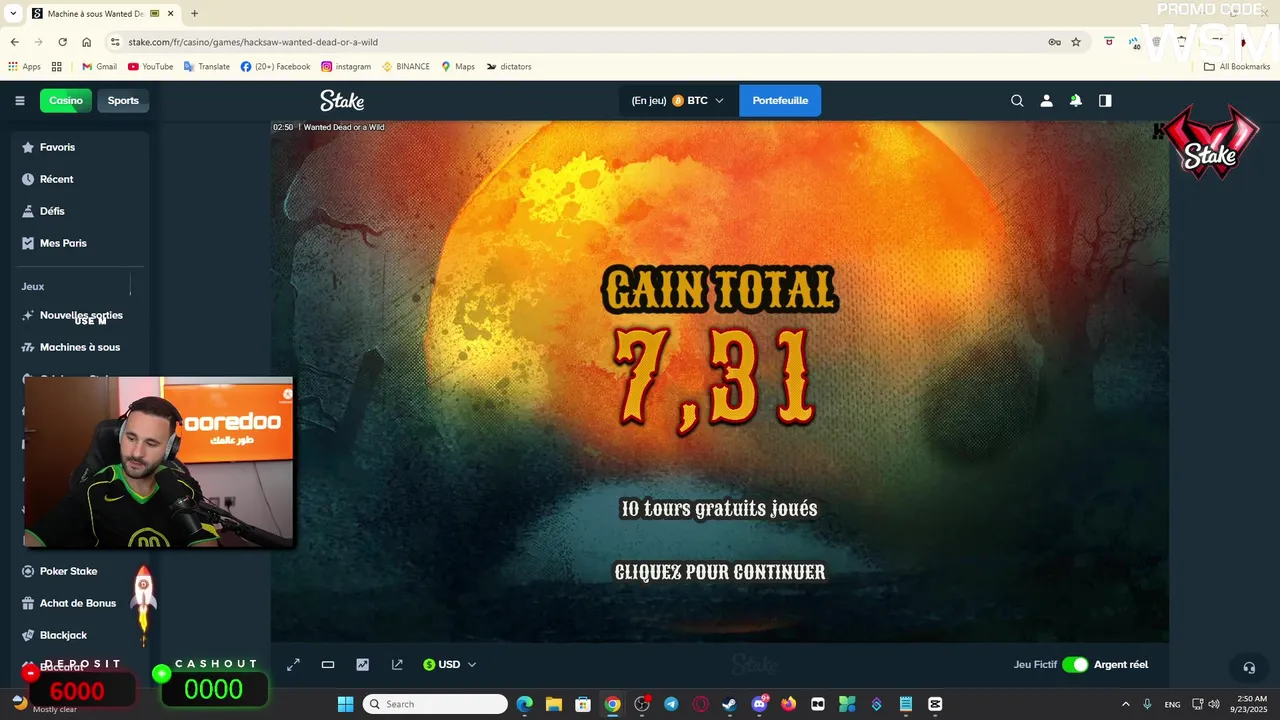Open YouTube bookmark
The width and height of the screenshot is (1280, 720).
[x=150, y=67]
